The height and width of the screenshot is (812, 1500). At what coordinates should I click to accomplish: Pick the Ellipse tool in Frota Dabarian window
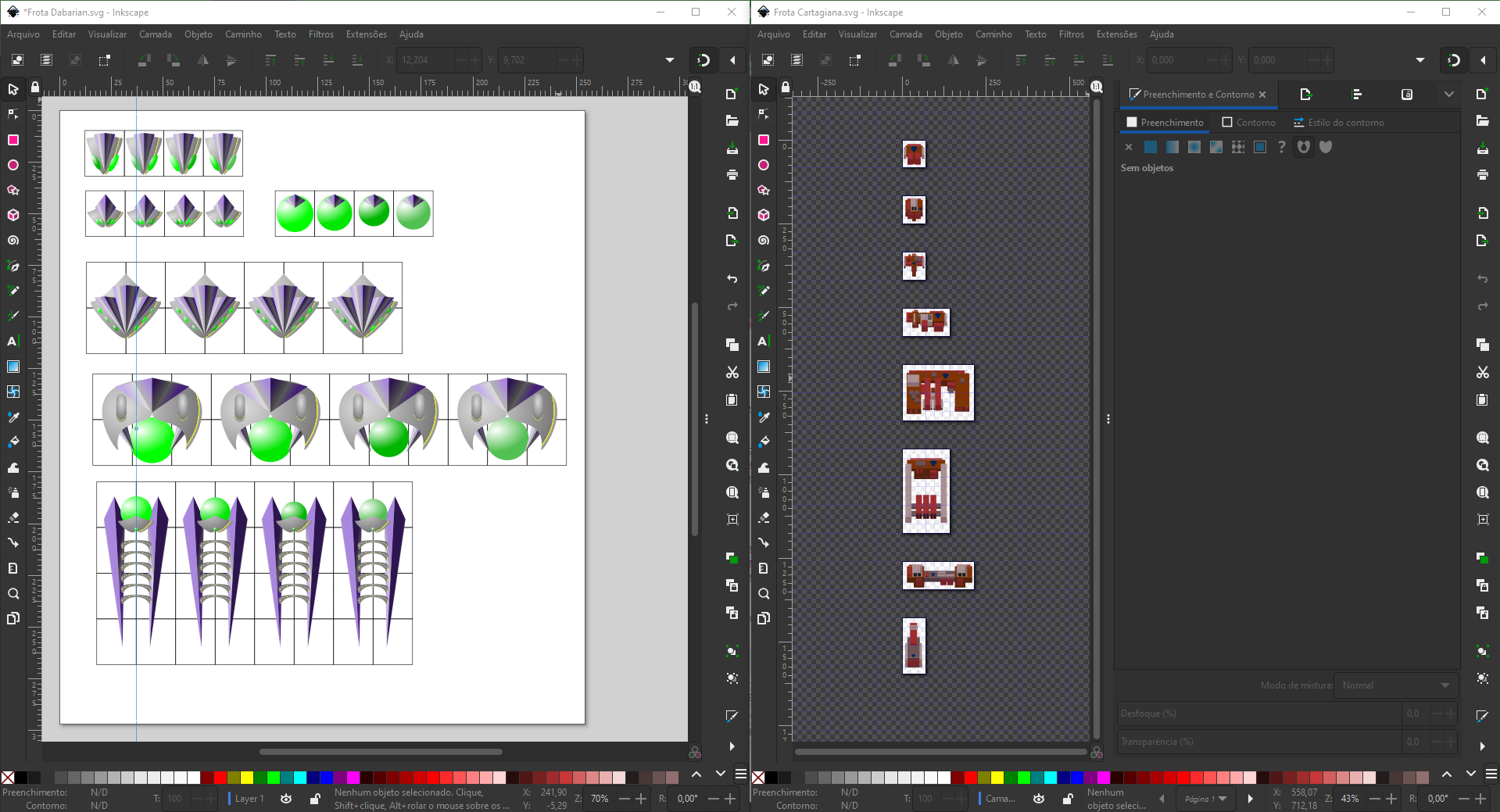pos(13,165)
